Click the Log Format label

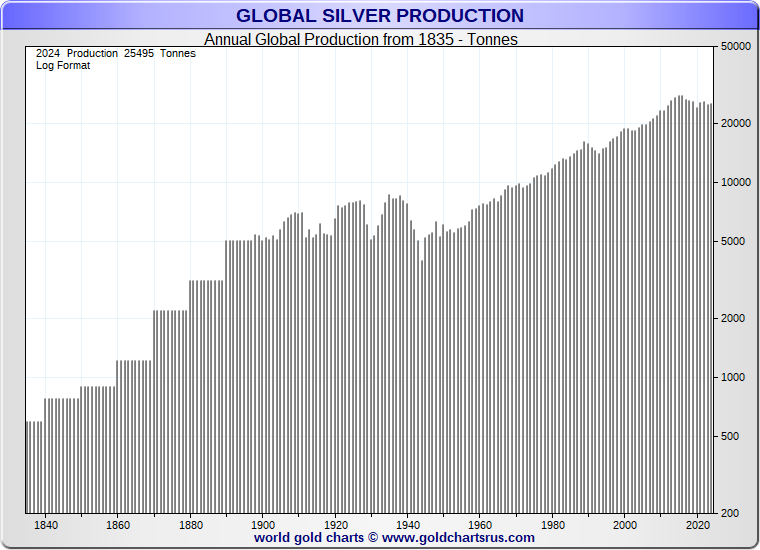click(63, 66)
